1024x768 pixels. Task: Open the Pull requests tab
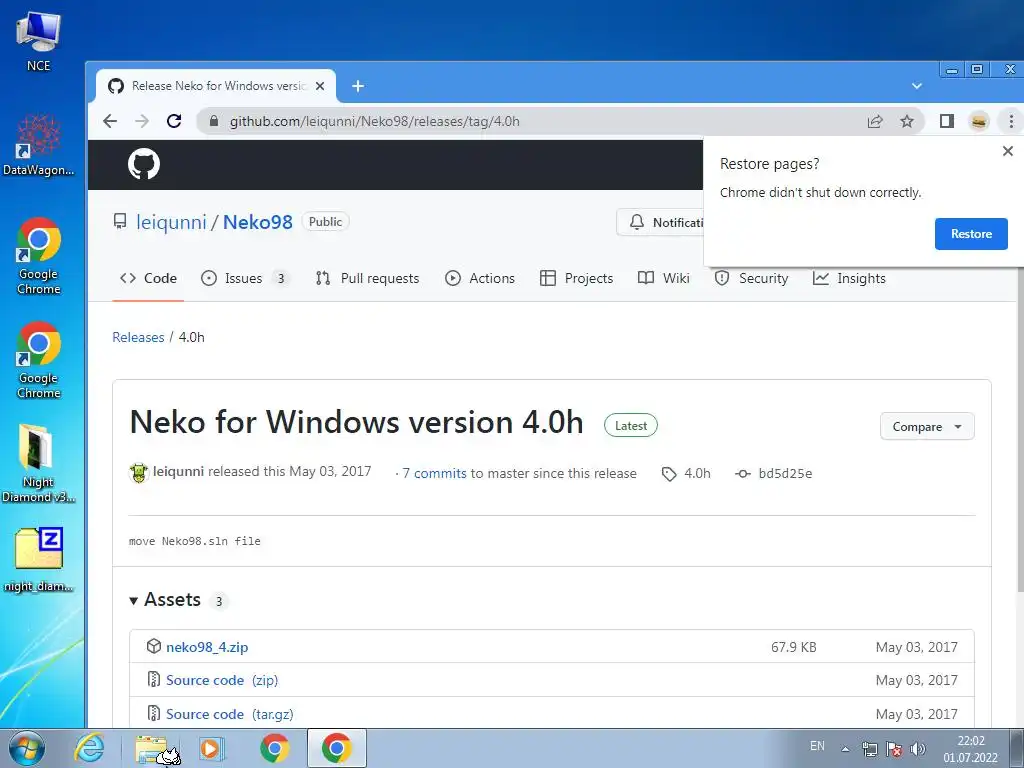click(368, 278)
